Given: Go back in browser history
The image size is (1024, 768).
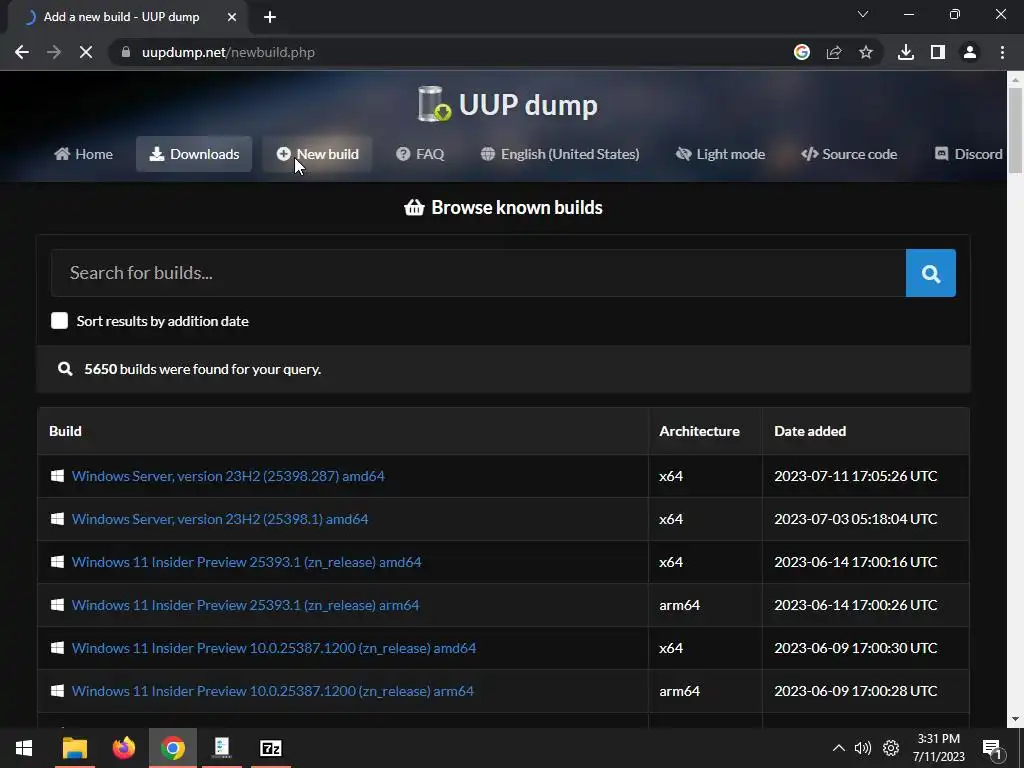Looking at the screenshot, I should (22, 52).
